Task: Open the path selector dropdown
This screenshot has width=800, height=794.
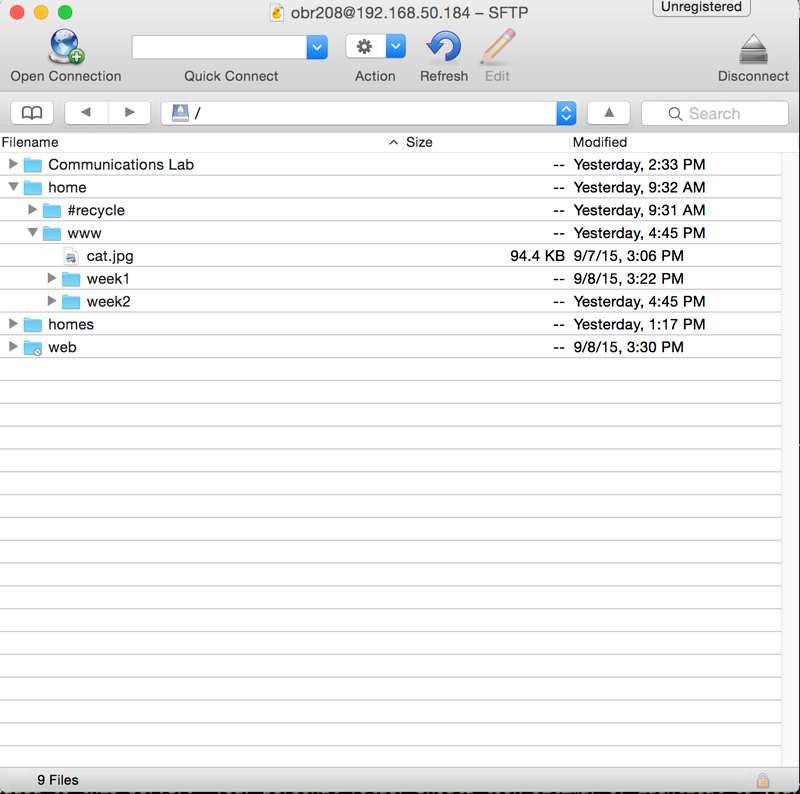Action: coord(566,113)
